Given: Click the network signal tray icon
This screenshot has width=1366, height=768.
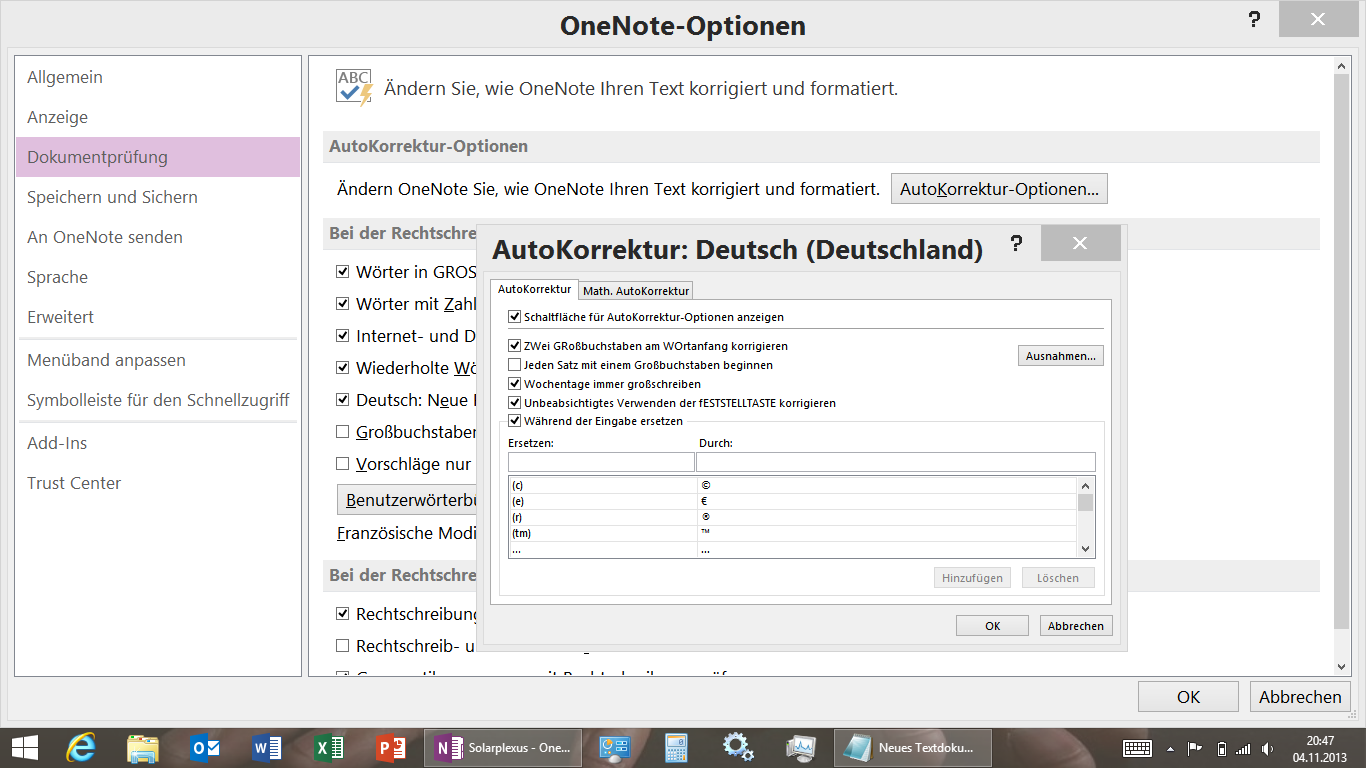Looking at the screenshot, I should click(x=1243, y=748).
